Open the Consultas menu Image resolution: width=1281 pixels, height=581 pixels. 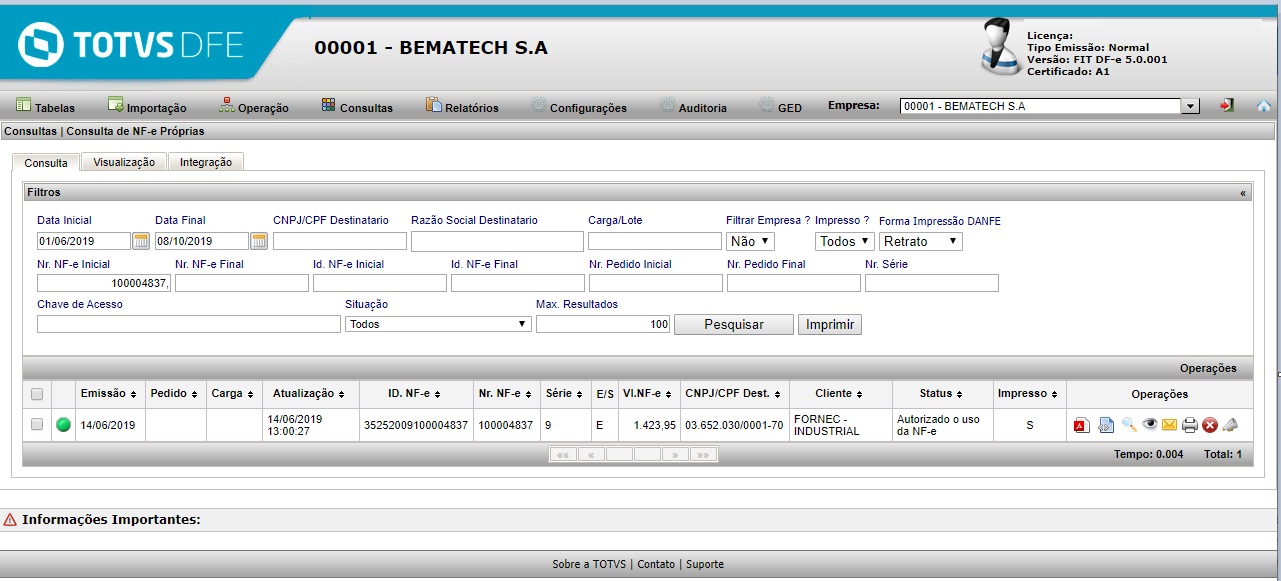pyautogui.click(x=357, y=107)
